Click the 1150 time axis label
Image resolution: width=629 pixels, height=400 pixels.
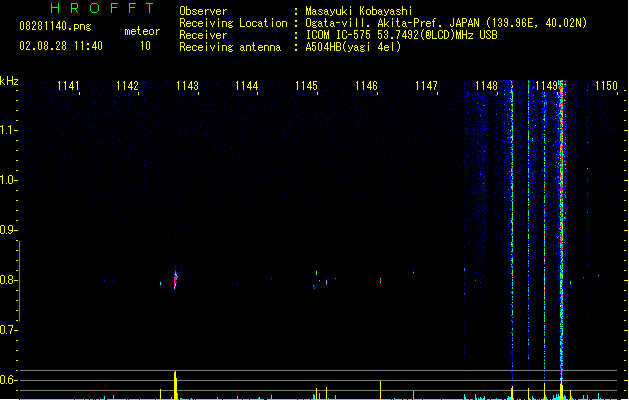[x=606, y=86]
